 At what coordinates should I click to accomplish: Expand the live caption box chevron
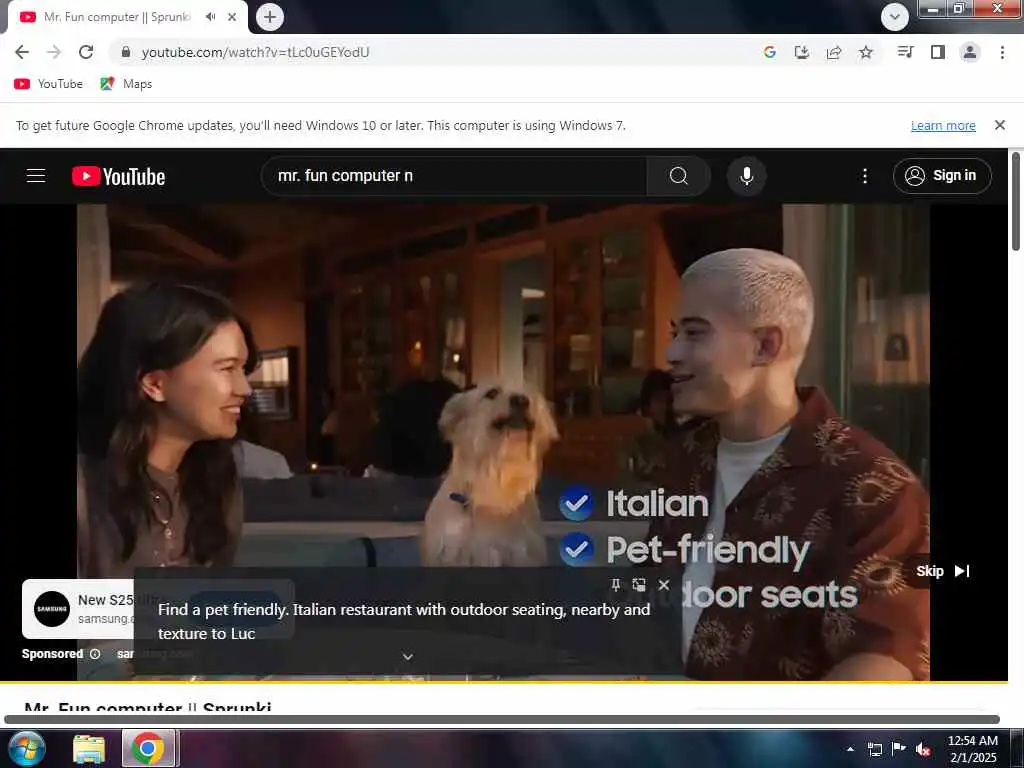pyautogui.click(x=408, y=657)
